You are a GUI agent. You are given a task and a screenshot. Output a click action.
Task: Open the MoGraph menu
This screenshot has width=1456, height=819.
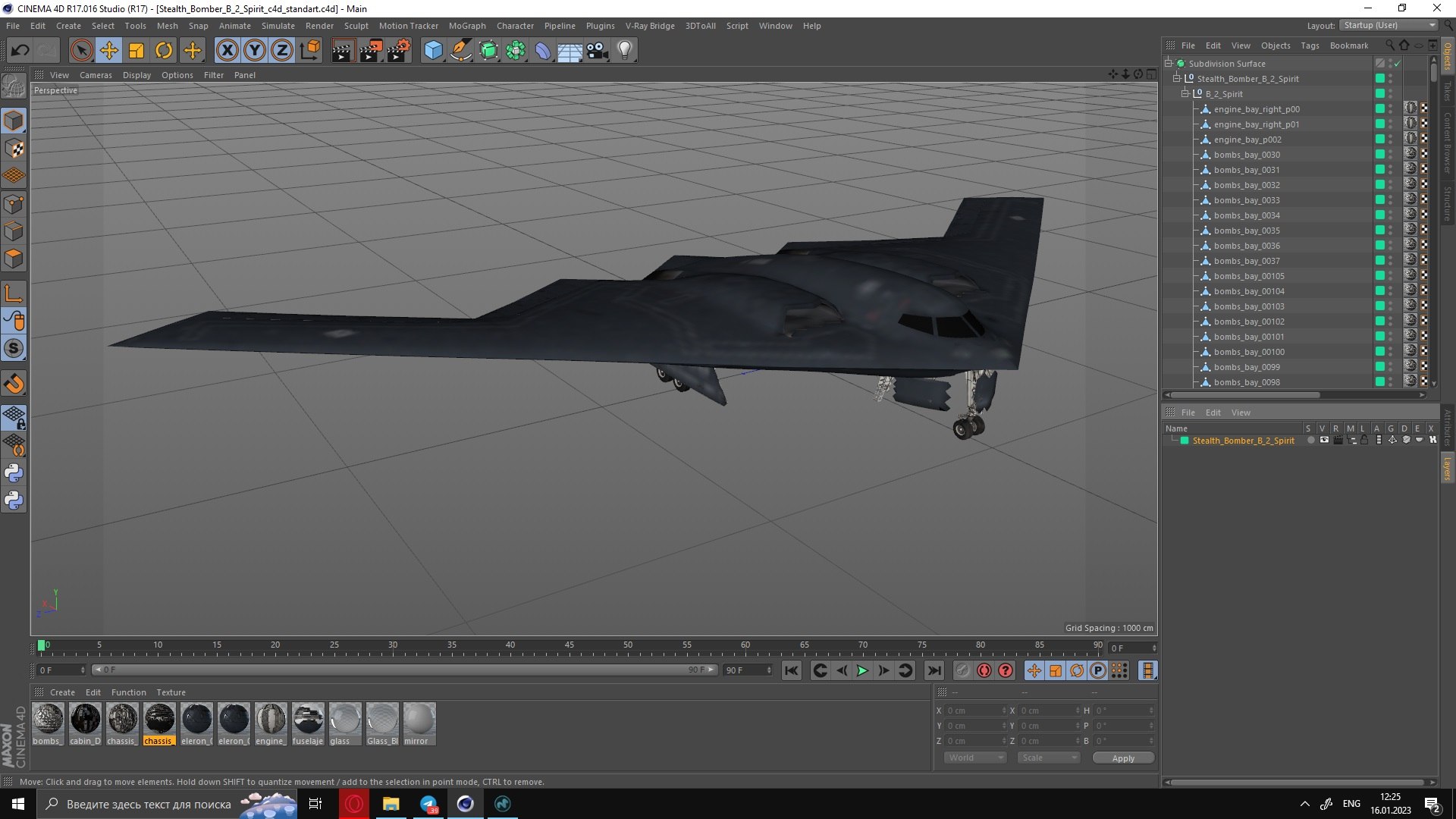(467, 26)
